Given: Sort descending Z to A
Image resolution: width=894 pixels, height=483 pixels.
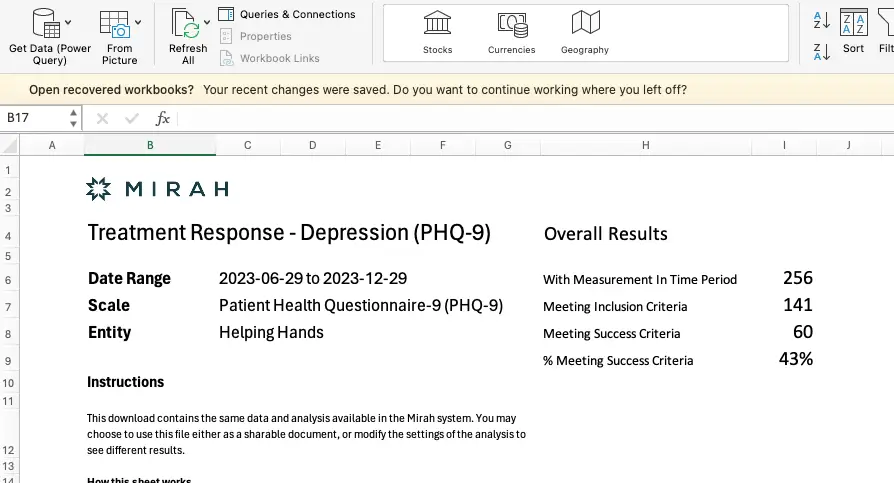Looking at the screenshot, I should click(822, 52).
